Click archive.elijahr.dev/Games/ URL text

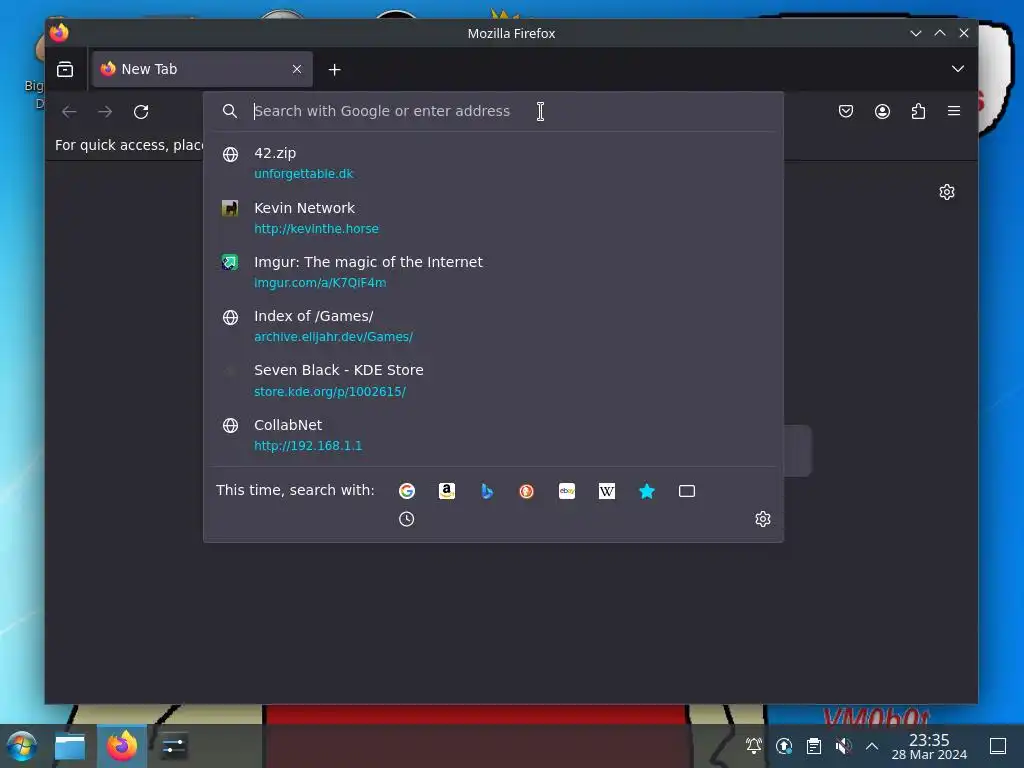click(333, 337)
